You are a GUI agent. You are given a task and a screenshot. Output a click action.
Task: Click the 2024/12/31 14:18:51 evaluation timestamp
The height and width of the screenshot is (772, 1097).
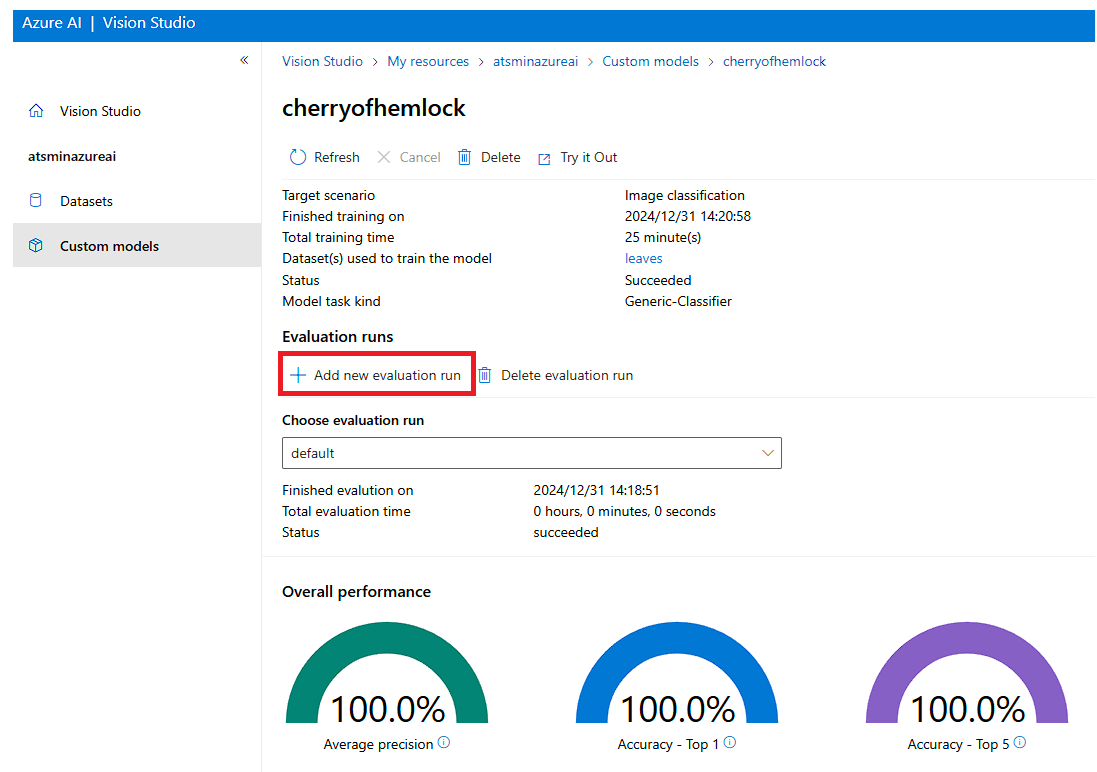pos(596,490)
